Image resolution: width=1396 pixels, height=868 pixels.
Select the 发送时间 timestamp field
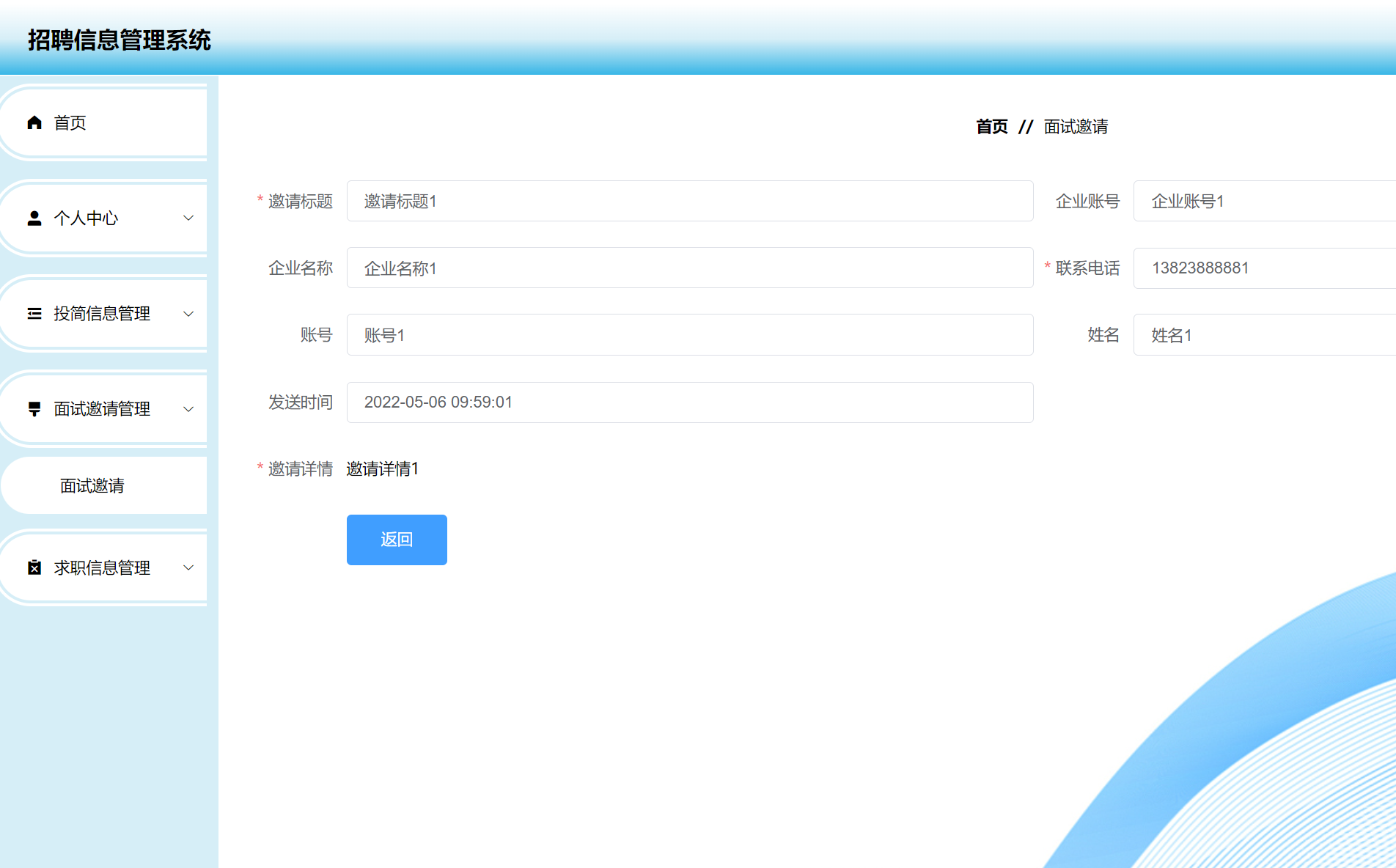(x=689, y=402)
